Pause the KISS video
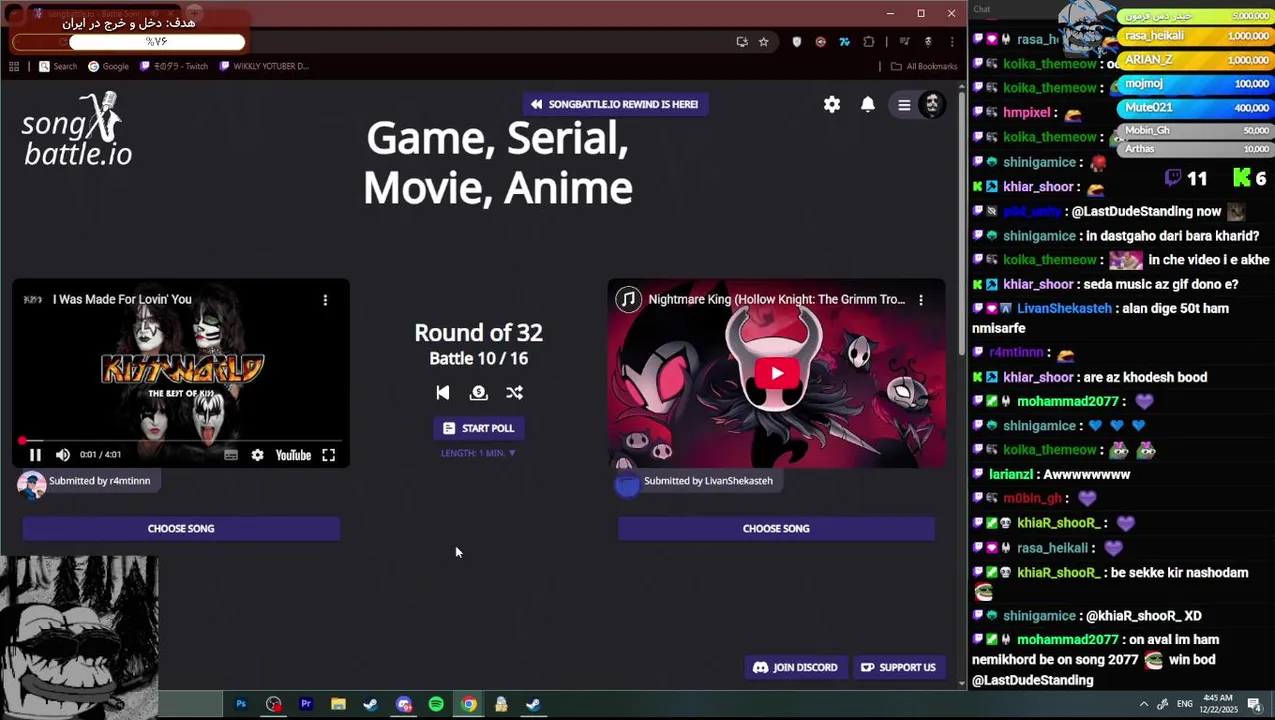The height and width of the screenshot is (720, 1275). point(35,455)
